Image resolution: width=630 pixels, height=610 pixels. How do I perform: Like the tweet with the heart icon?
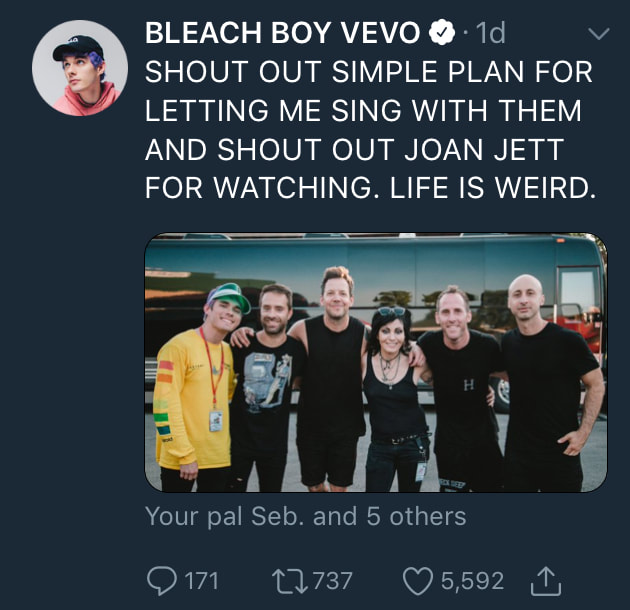coord(416,579)
